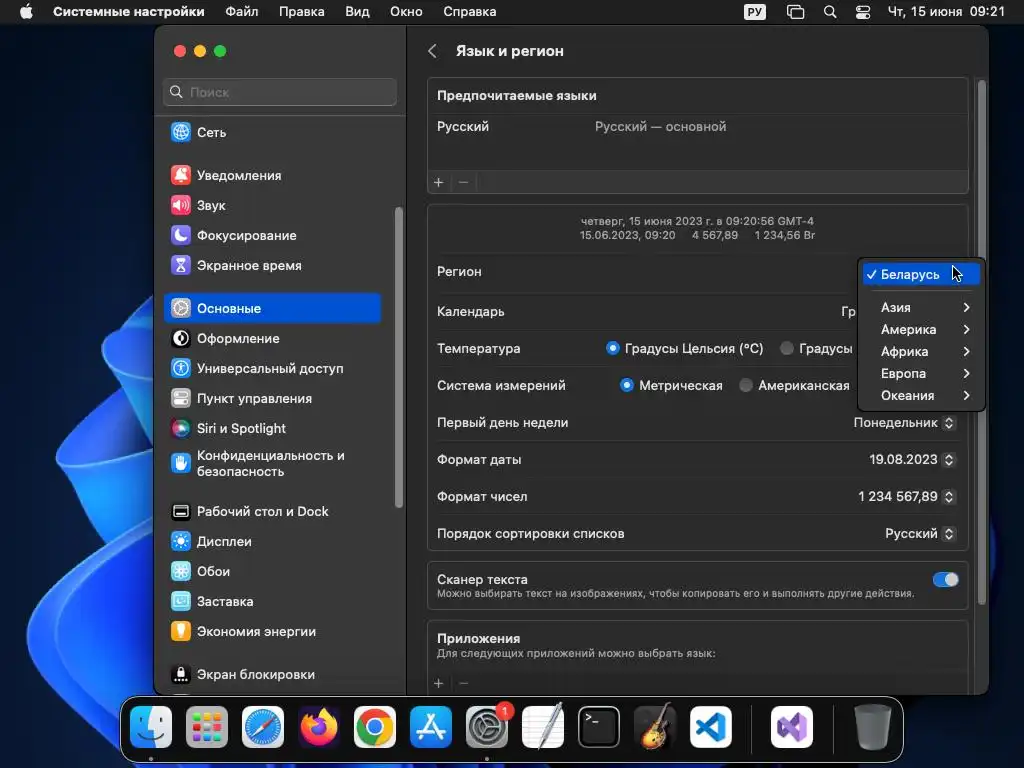
Task: Choose Метрическая measurement system
Action: coord(627,385)
